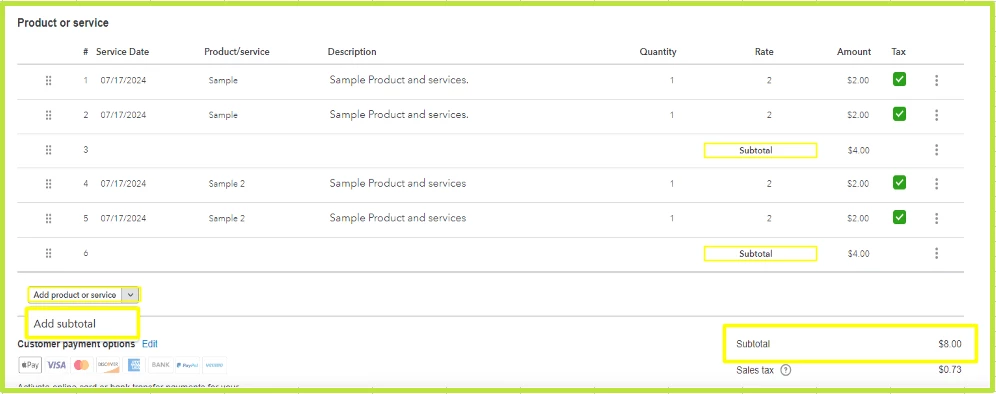This screenshot has width=996, height=394.
Task: Click the Sales tax help question icon
Action: pos(785,370)
